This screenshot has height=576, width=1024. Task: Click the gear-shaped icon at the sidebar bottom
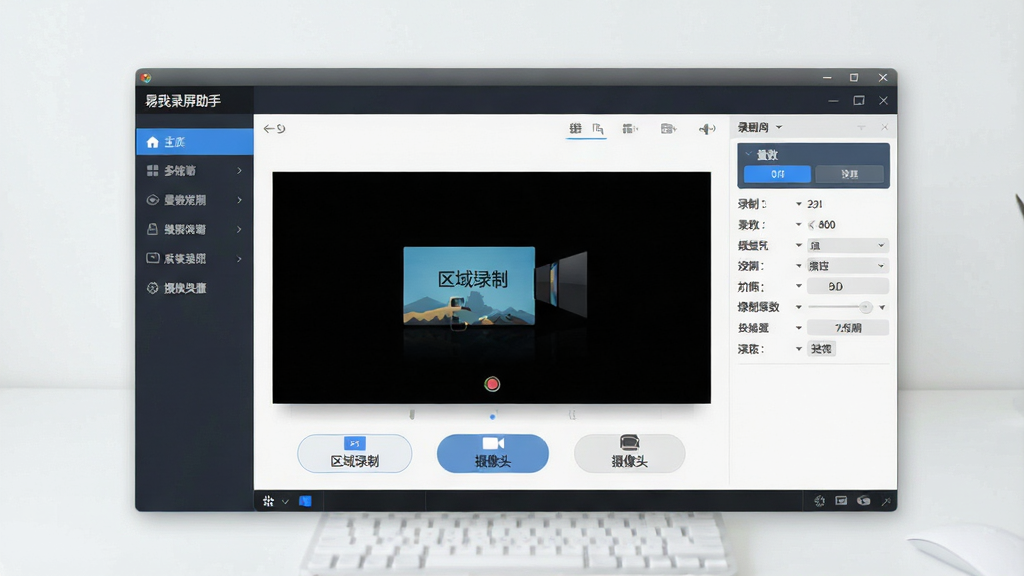(153, 288)
